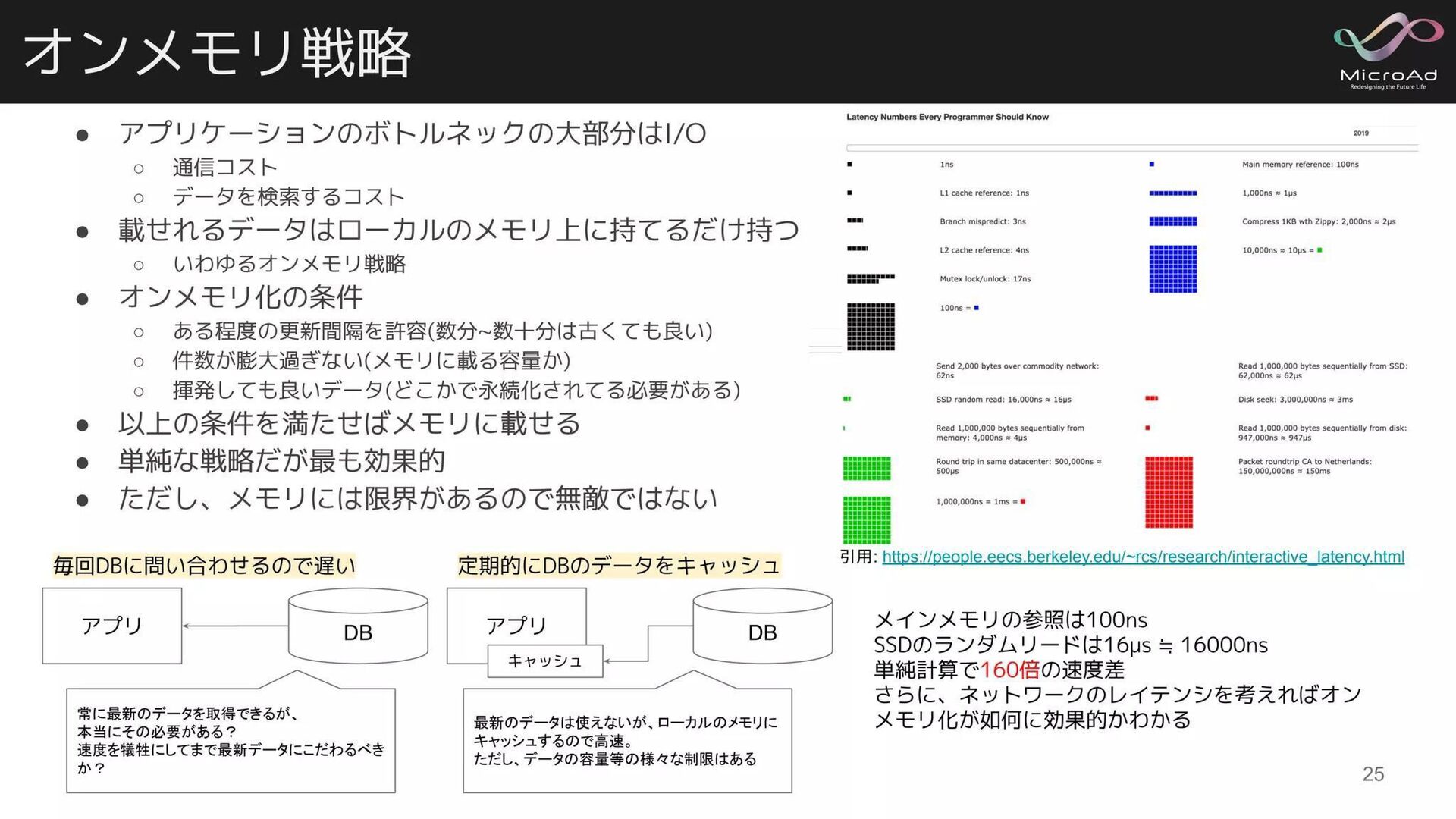The width and height of the screenshot is (1456, 819).
Task: Click the slide title オンメモリ戦略
Action: pos(218,53)
